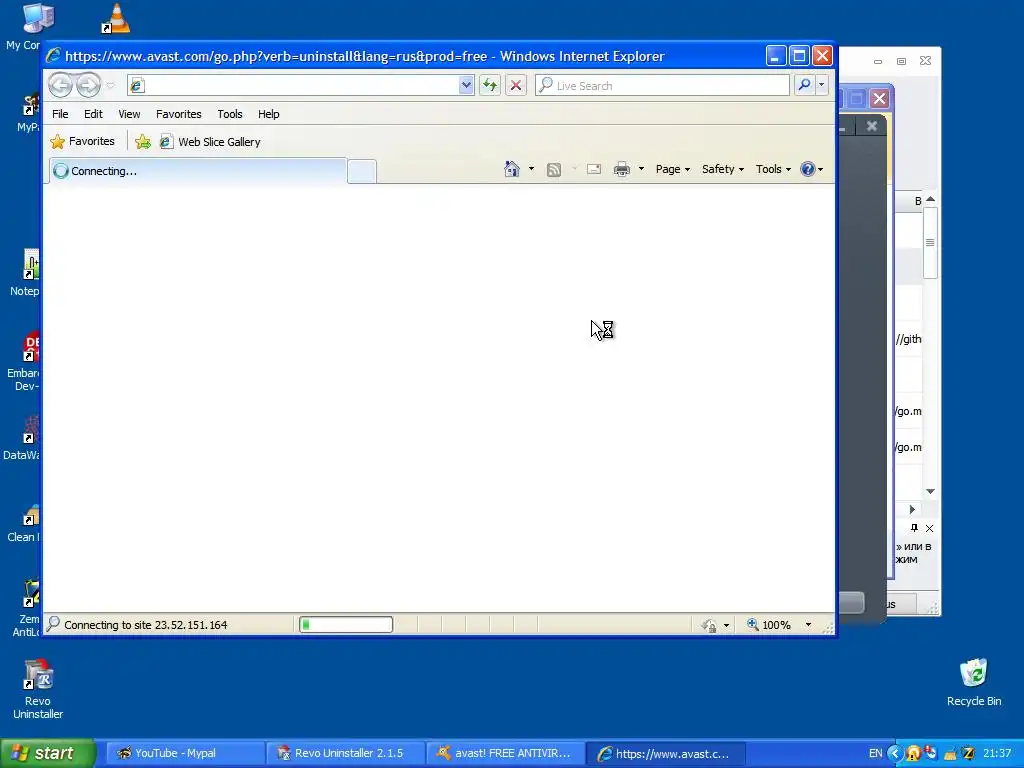Switch to avast! FREE ANTIVIRUS taskbar button
The width and height of the screenshot is (1024, 768).
(505, 753)
